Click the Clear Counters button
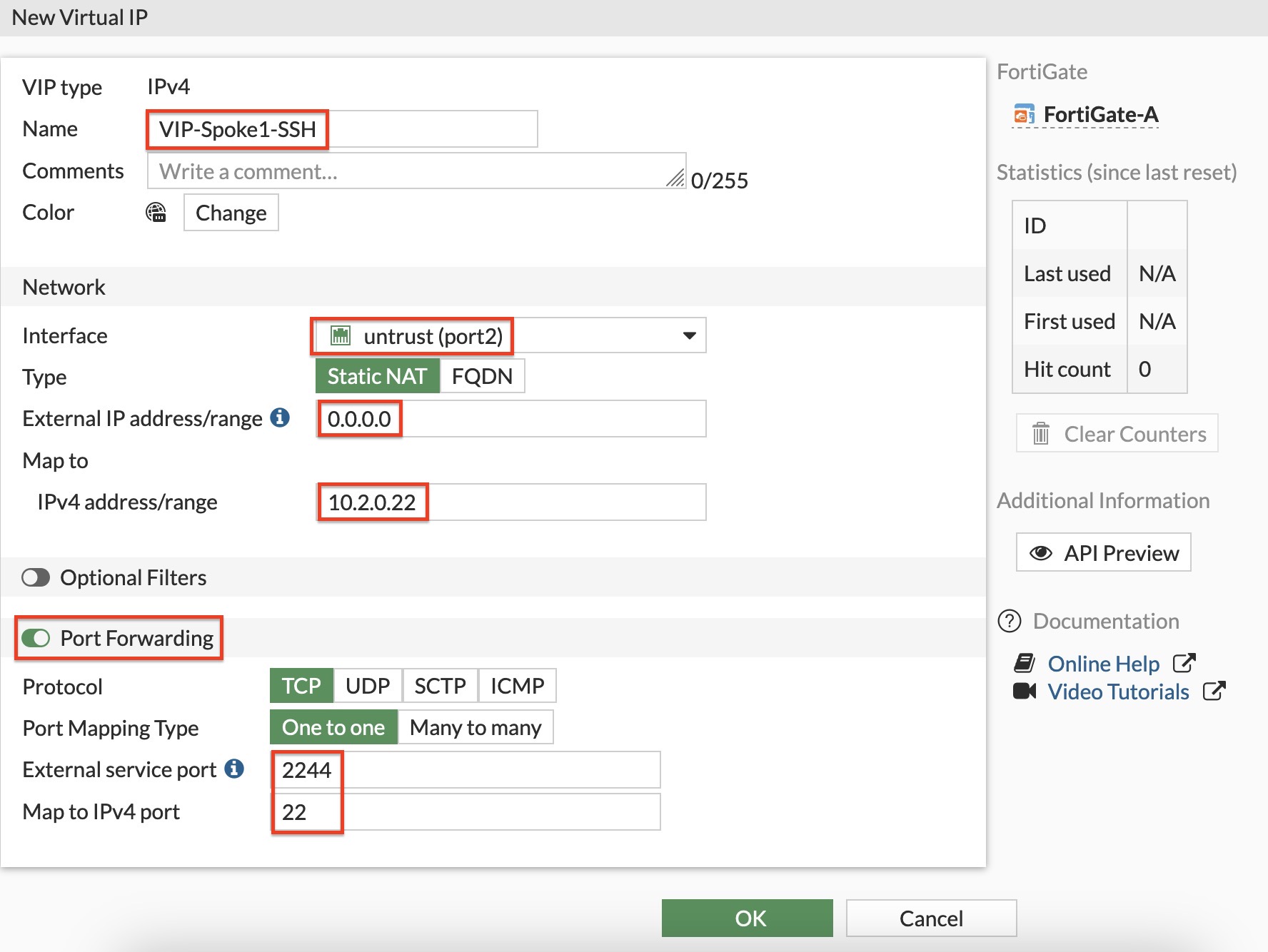Viewport: 1268px width, 952px height. coord(1117,433)
